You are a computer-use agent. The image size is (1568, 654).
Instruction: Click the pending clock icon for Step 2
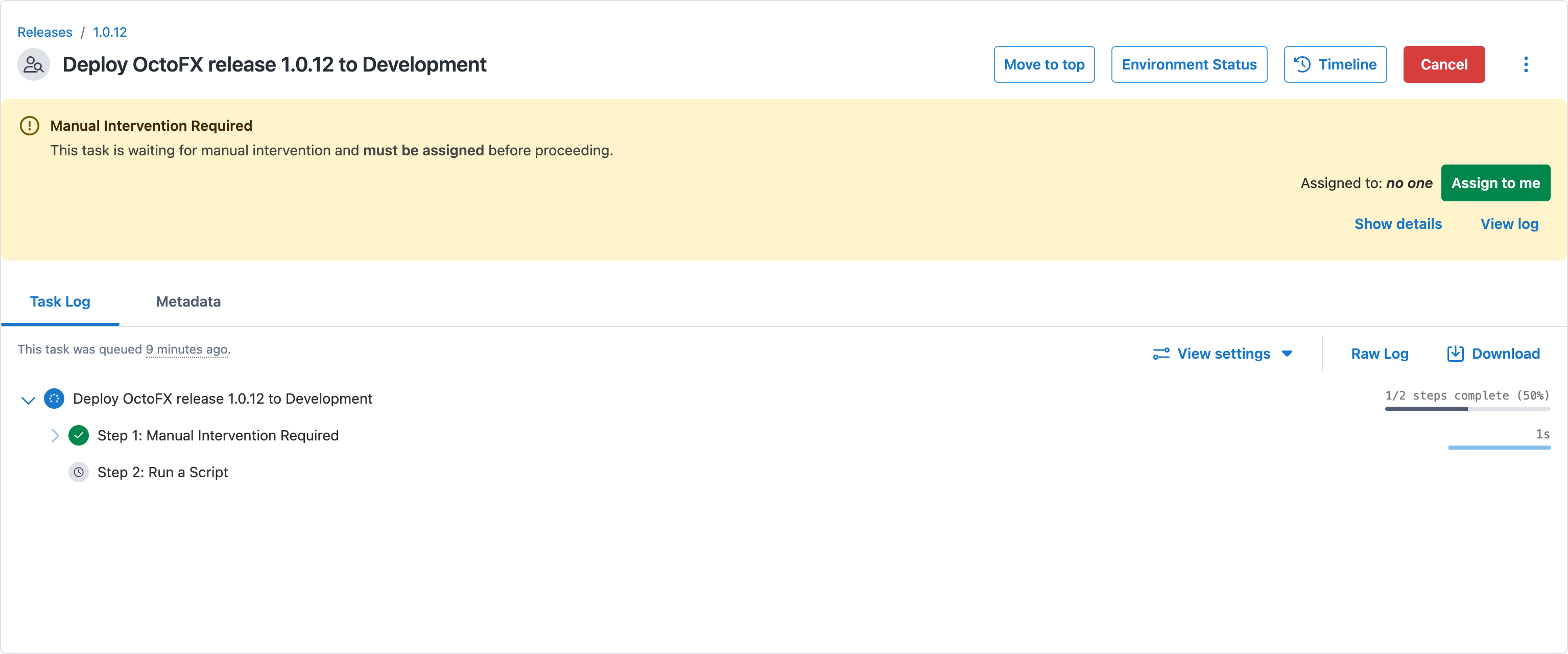pos(79,473)
